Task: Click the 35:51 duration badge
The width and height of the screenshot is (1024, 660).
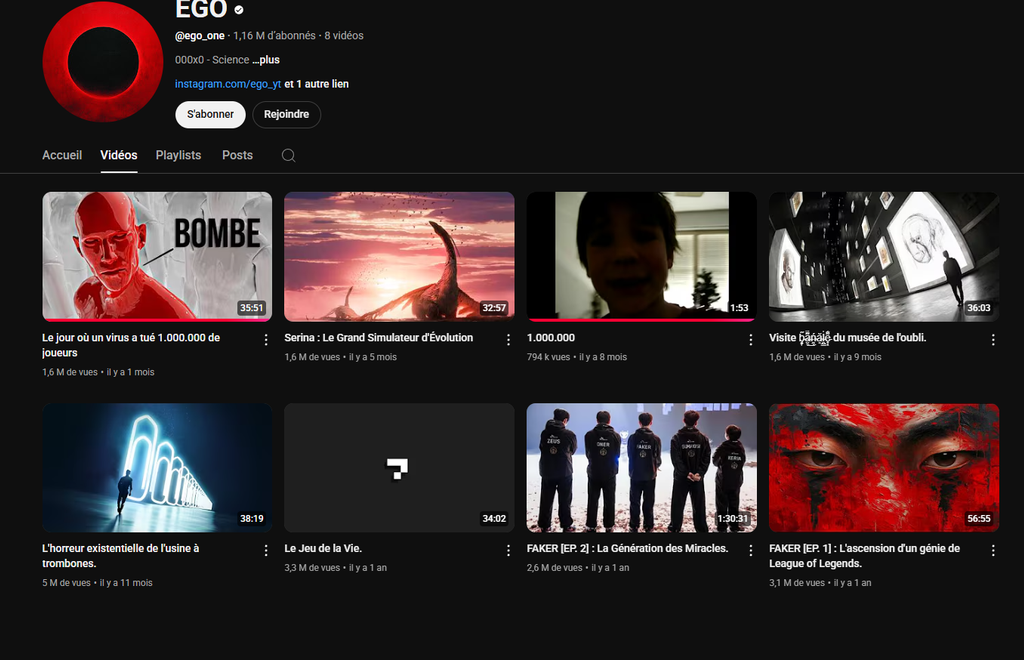Action: click(251, 308)
